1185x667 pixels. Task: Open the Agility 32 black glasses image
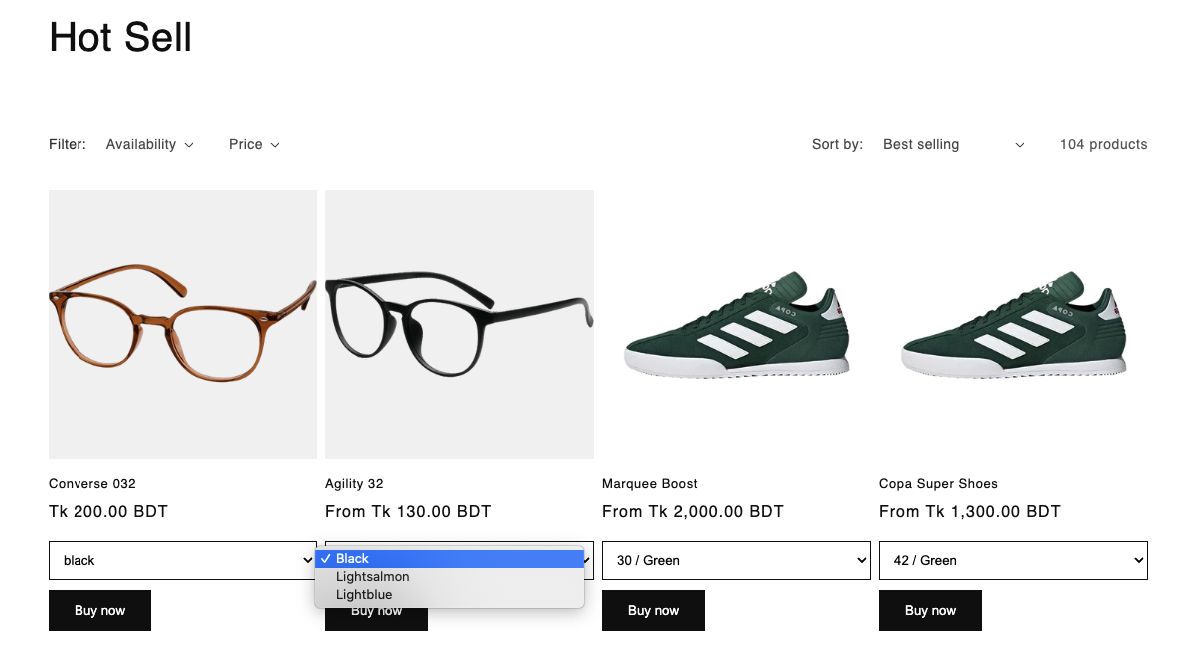(x=459, y=324)
